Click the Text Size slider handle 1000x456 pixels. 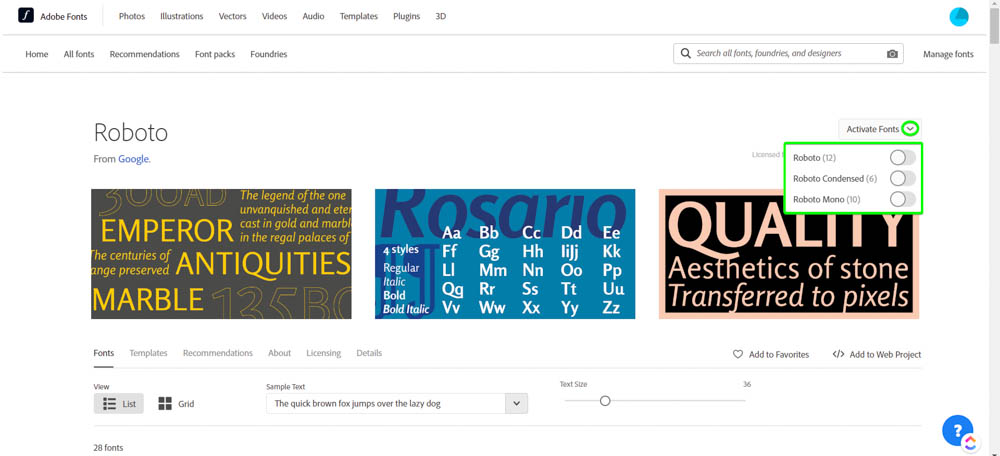pyautogui.click(x=605, y=400)
